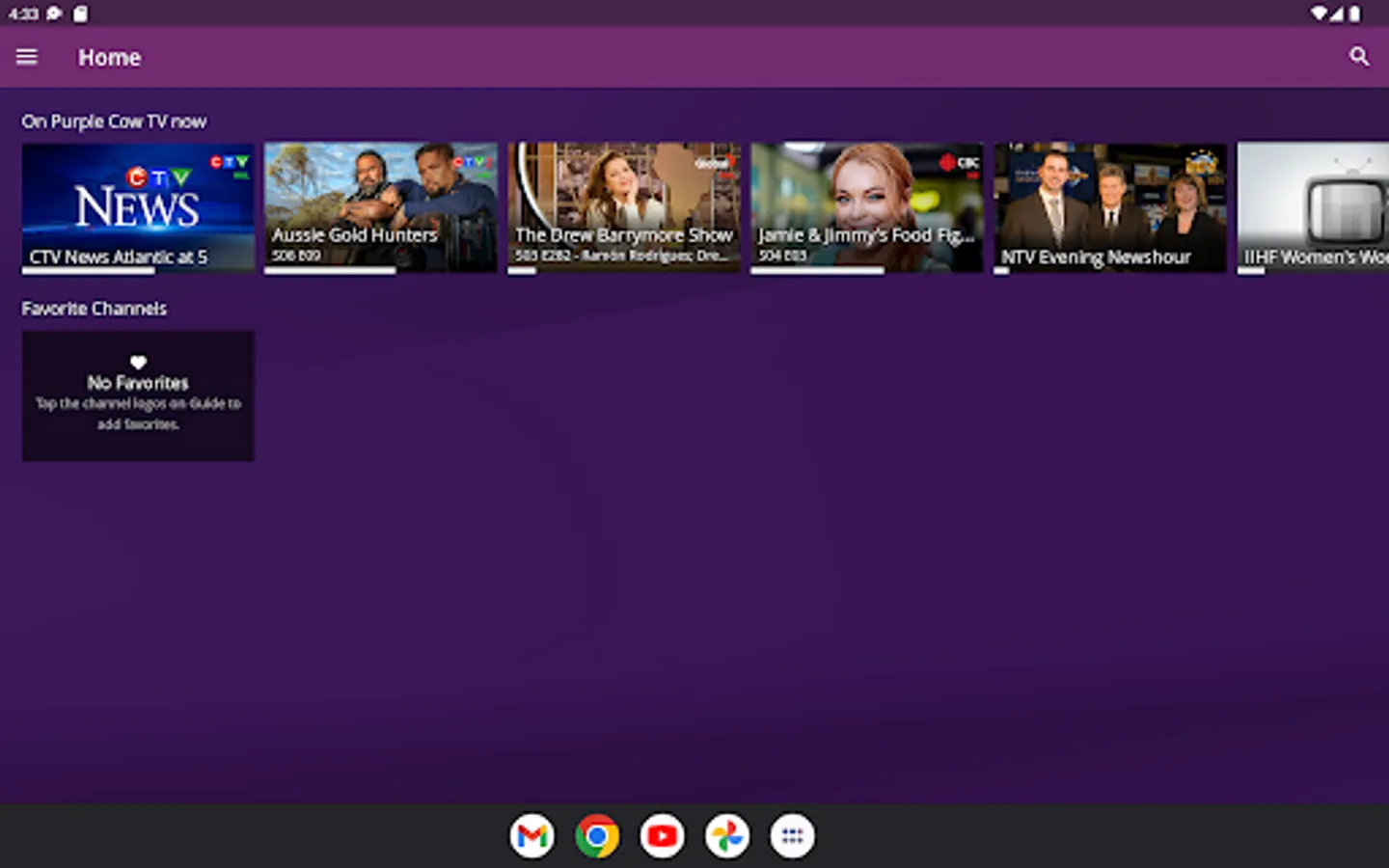This screenshot has height=868, width=1389.
Task: Open Gmail from the dock
Action: [x=532, y=836]
